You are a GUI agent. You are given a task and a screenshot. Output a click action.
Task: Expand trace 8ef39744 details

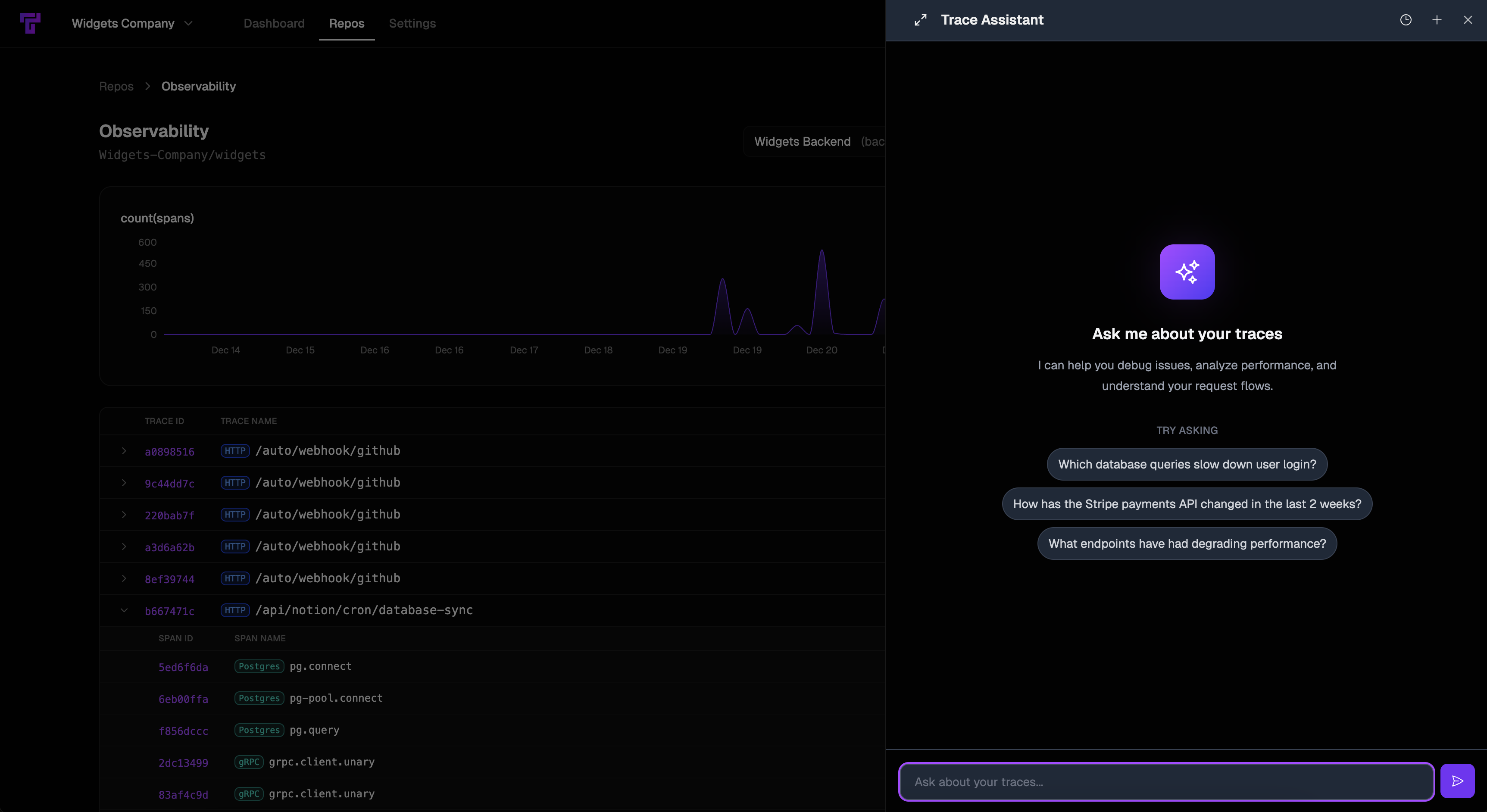tap(124, 579)
